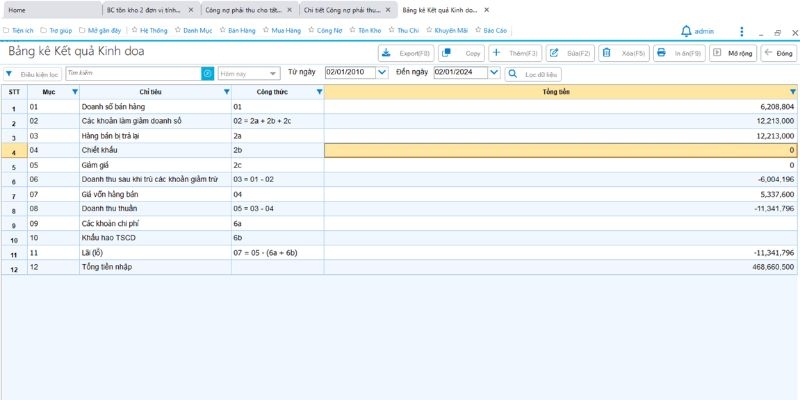The width and height of the screenshot is (800, 400).
Task: Click the Export(F8) button
Action: coord(406,53)
